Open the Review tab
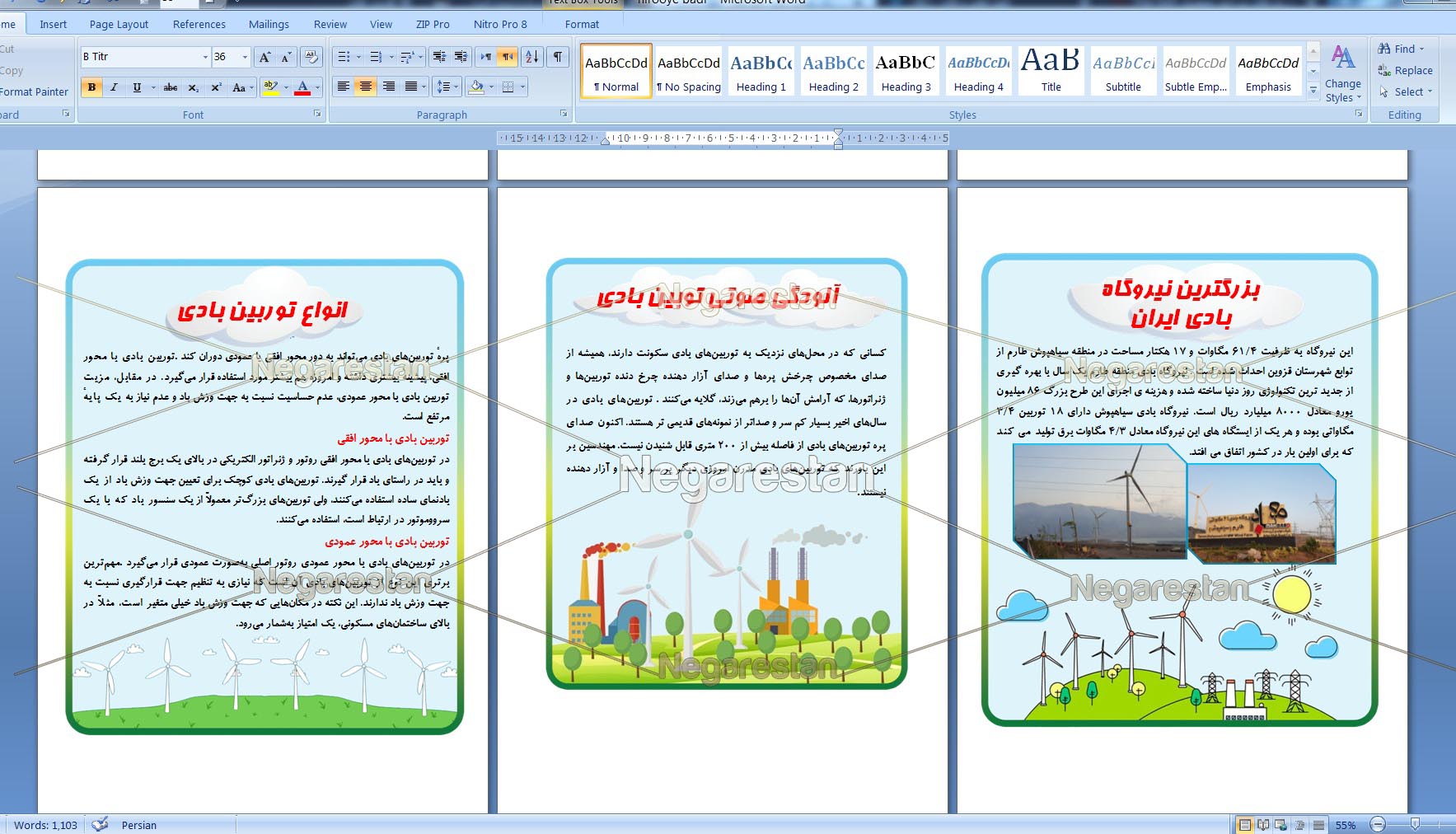The image size is (1456, 834). coord(330,24)
